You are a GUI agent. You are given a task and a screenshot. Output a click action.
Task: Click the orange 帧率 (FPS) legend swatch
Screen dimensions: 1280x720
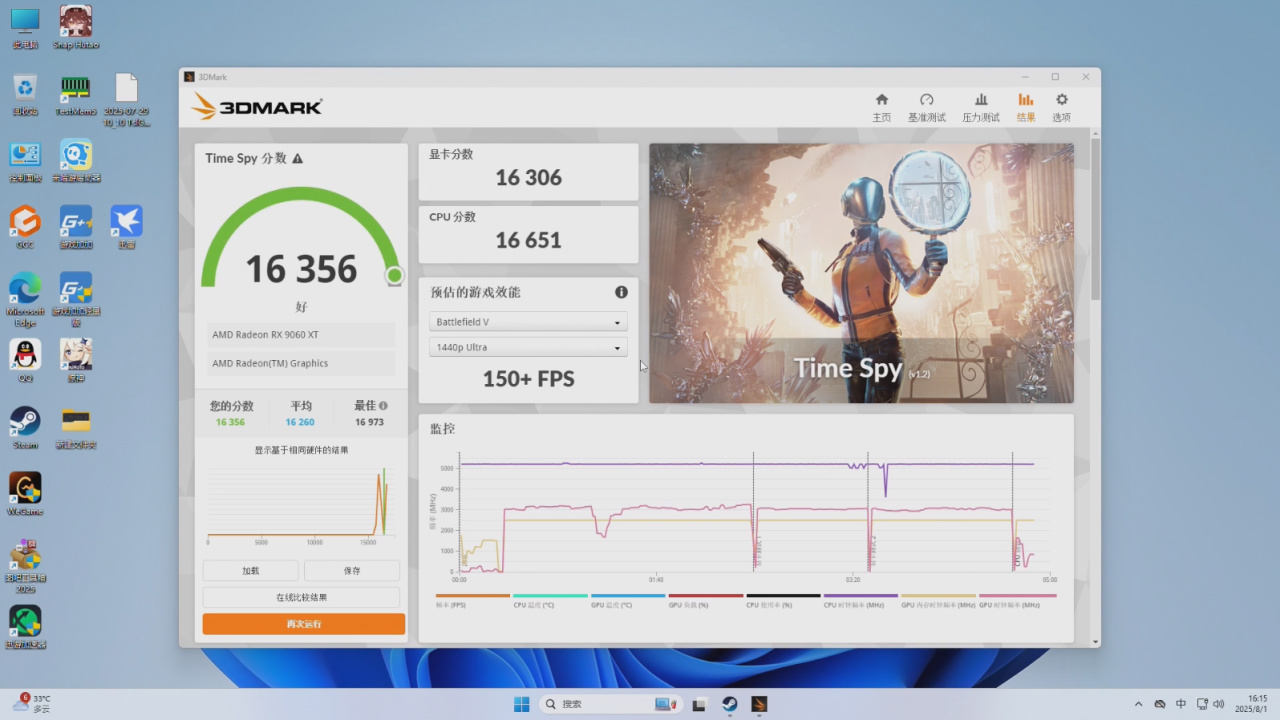coord(473,596)
